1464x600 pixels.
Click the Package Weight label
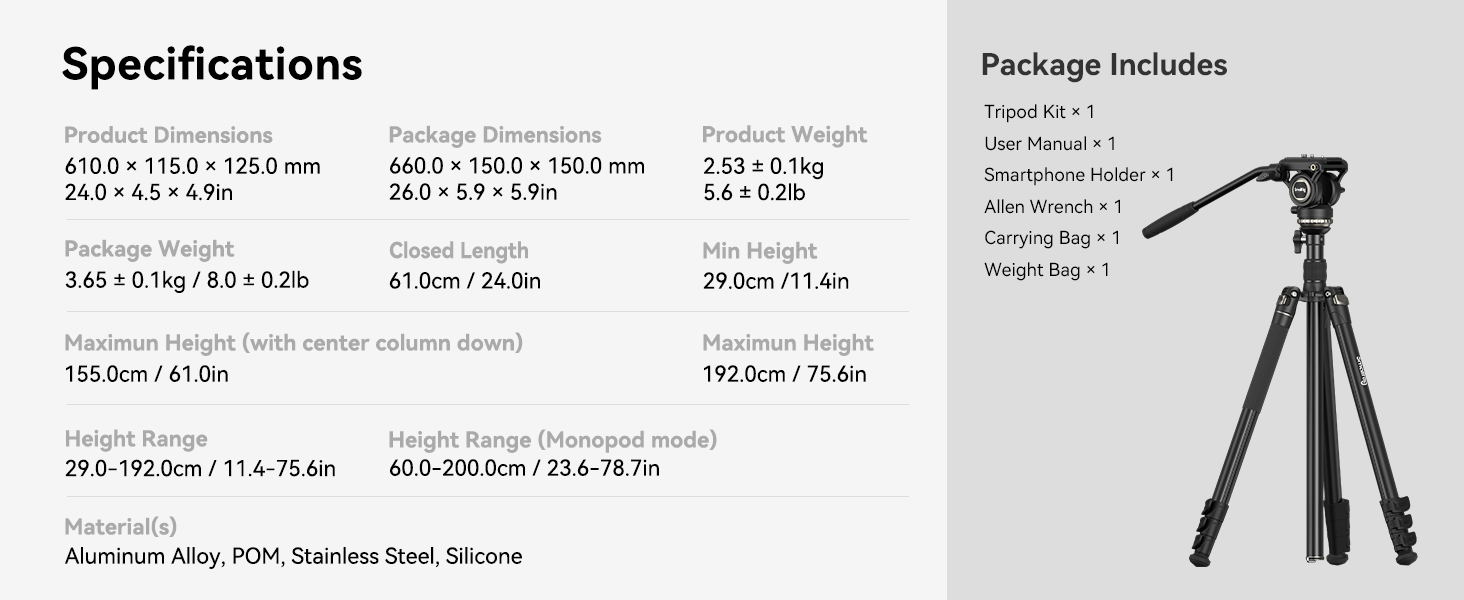point(149,249)
